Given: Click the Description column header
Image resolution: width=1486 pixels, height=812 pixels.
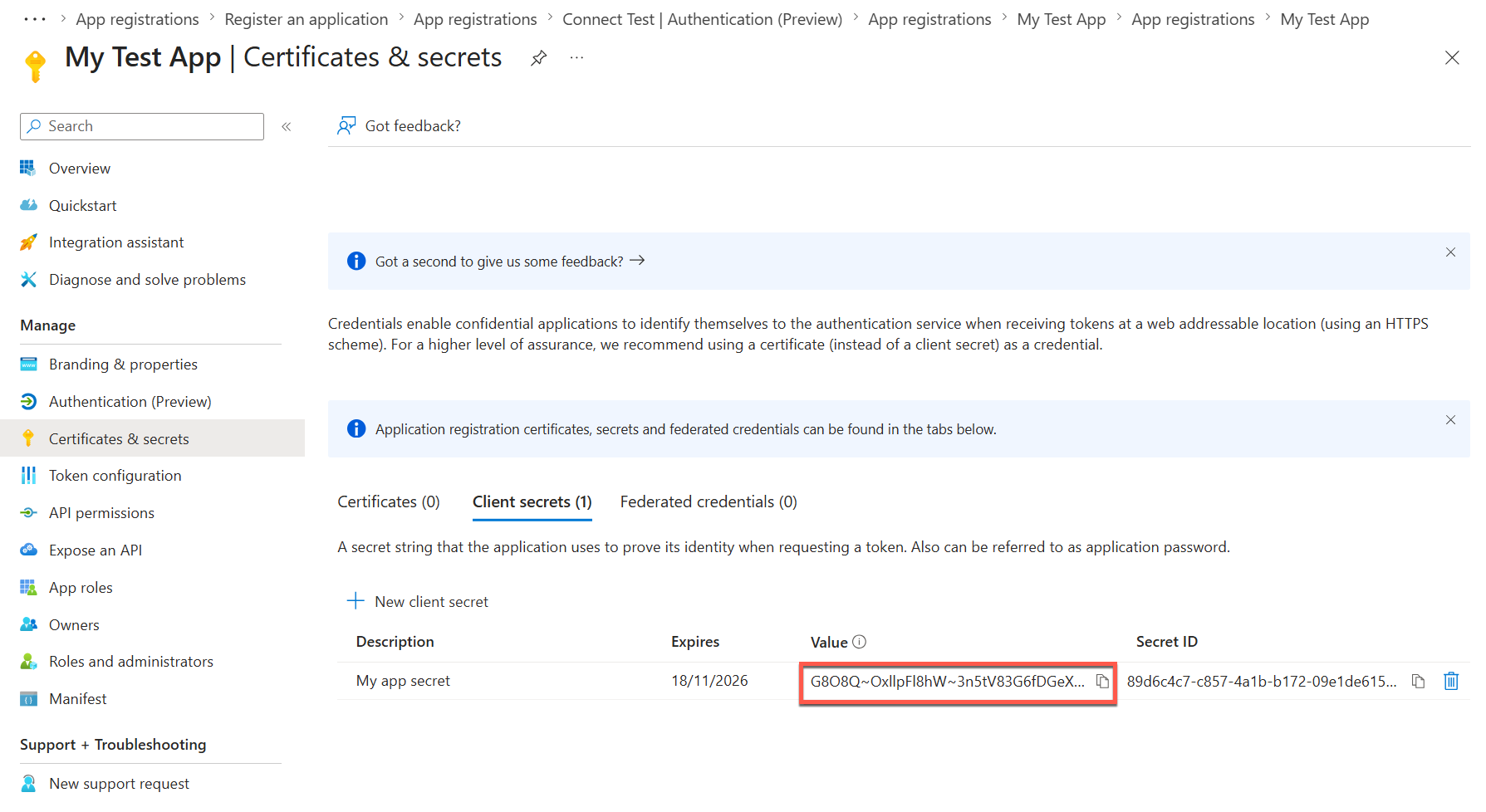Looking at the screenshot, I should pyautogui.click(x=395, y=642).
